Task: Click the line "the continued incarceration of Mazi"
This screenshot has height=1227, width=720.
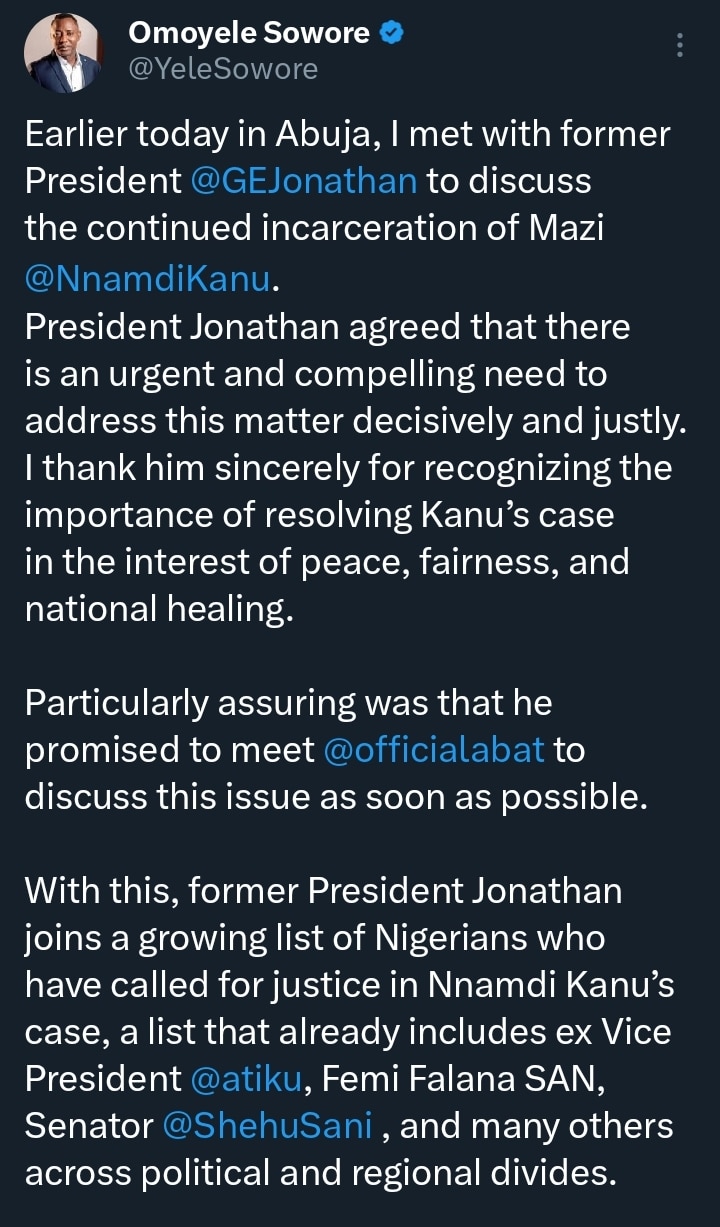Action: click(x=314, y=229)
